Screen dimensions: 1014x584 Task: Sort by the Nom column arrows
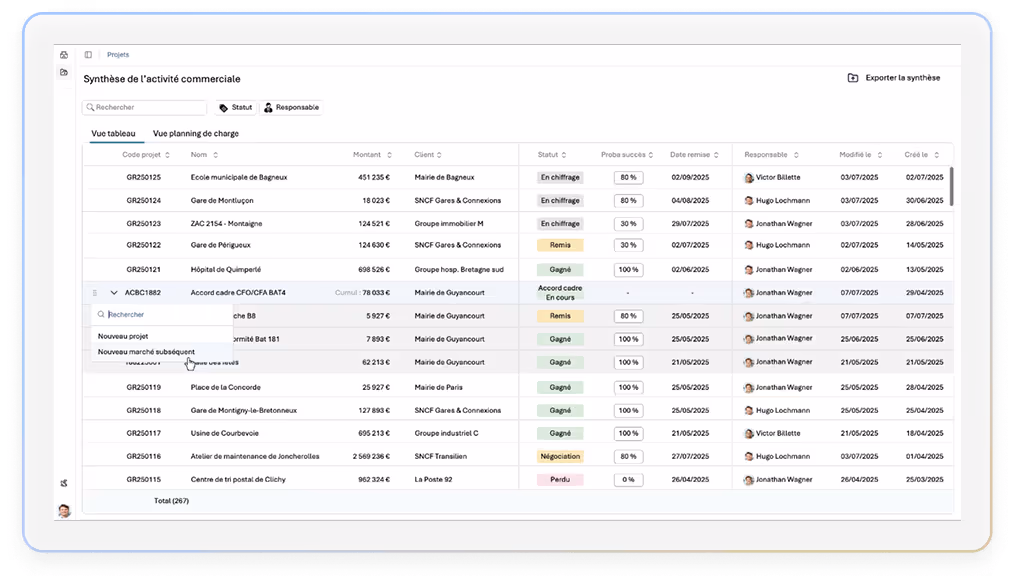(215, 155)
